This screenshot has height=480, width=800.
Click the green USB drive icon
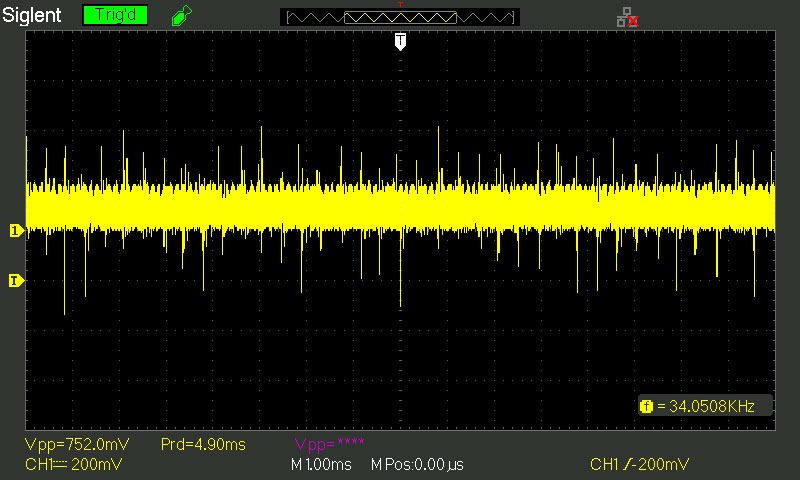click(182, 15)
